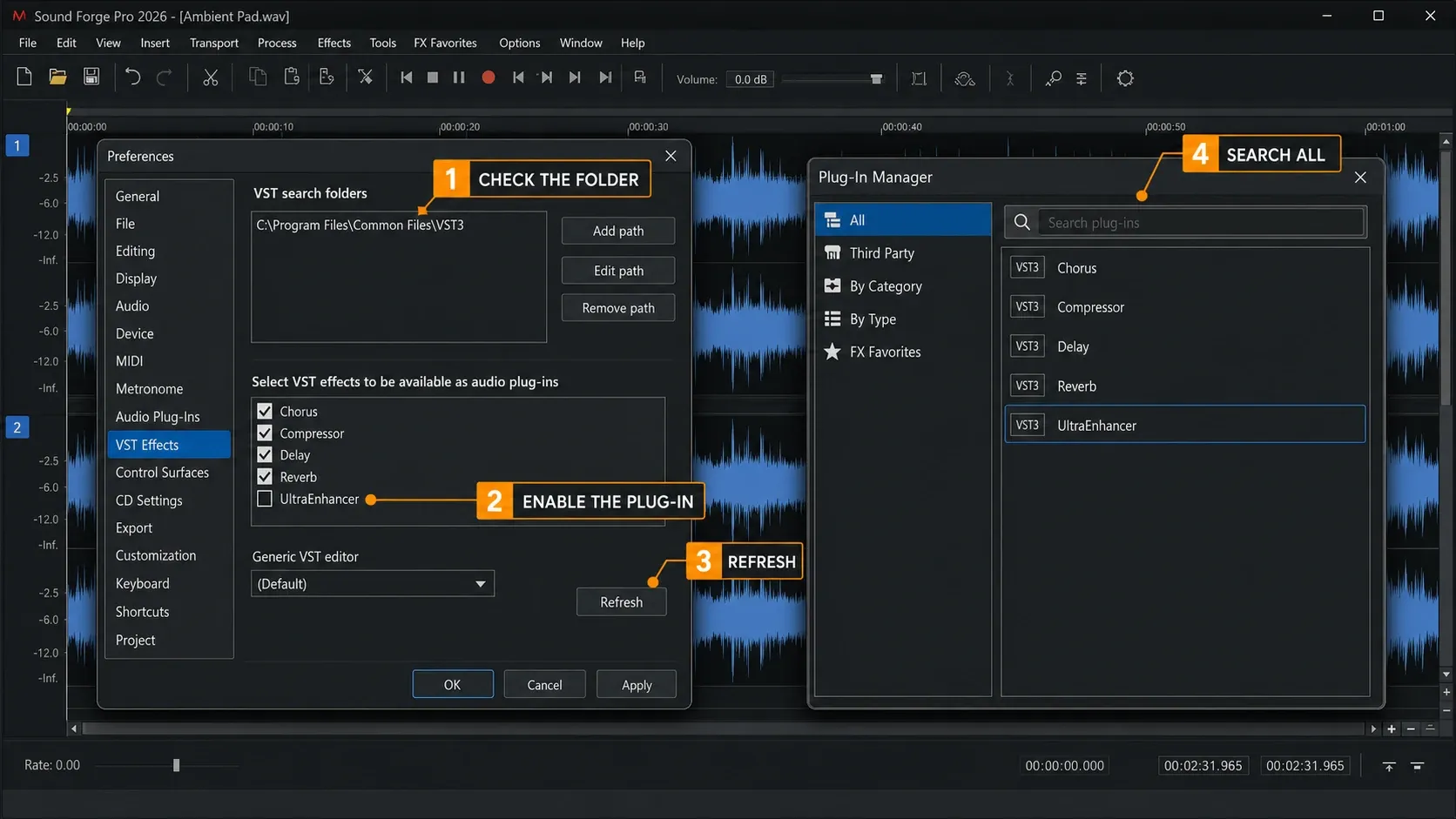Image resolution: width=1456 pixels, height=819 pixels.
Task: Select the Reverb VST3 plug-in row
Action: (1185, 386)
